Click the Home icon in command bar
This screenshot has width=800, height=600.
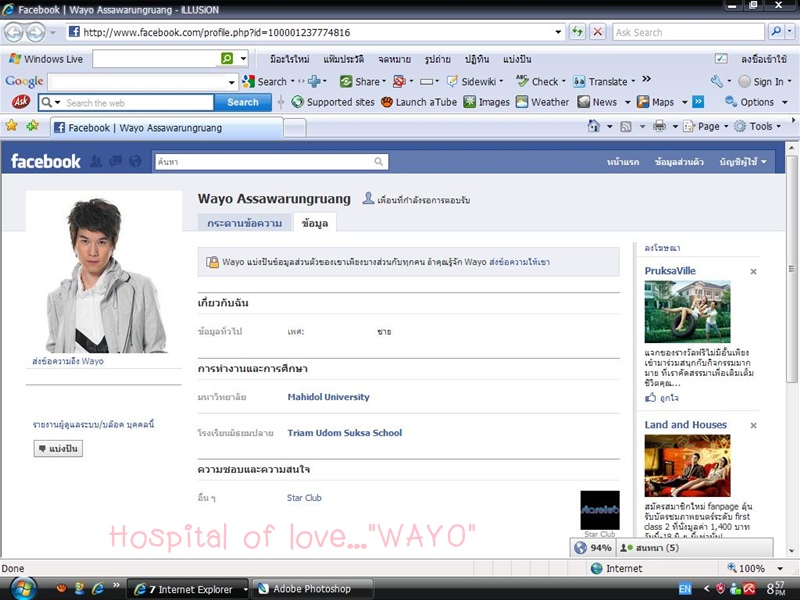593,126
